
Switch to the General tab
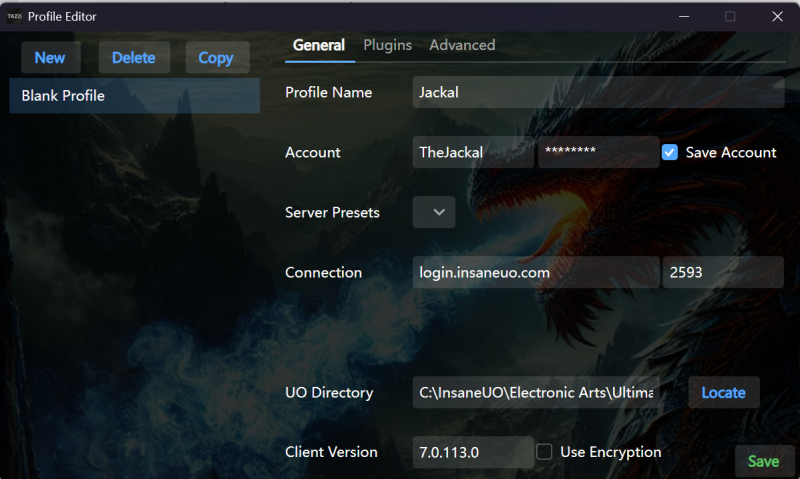coord(319,45)
